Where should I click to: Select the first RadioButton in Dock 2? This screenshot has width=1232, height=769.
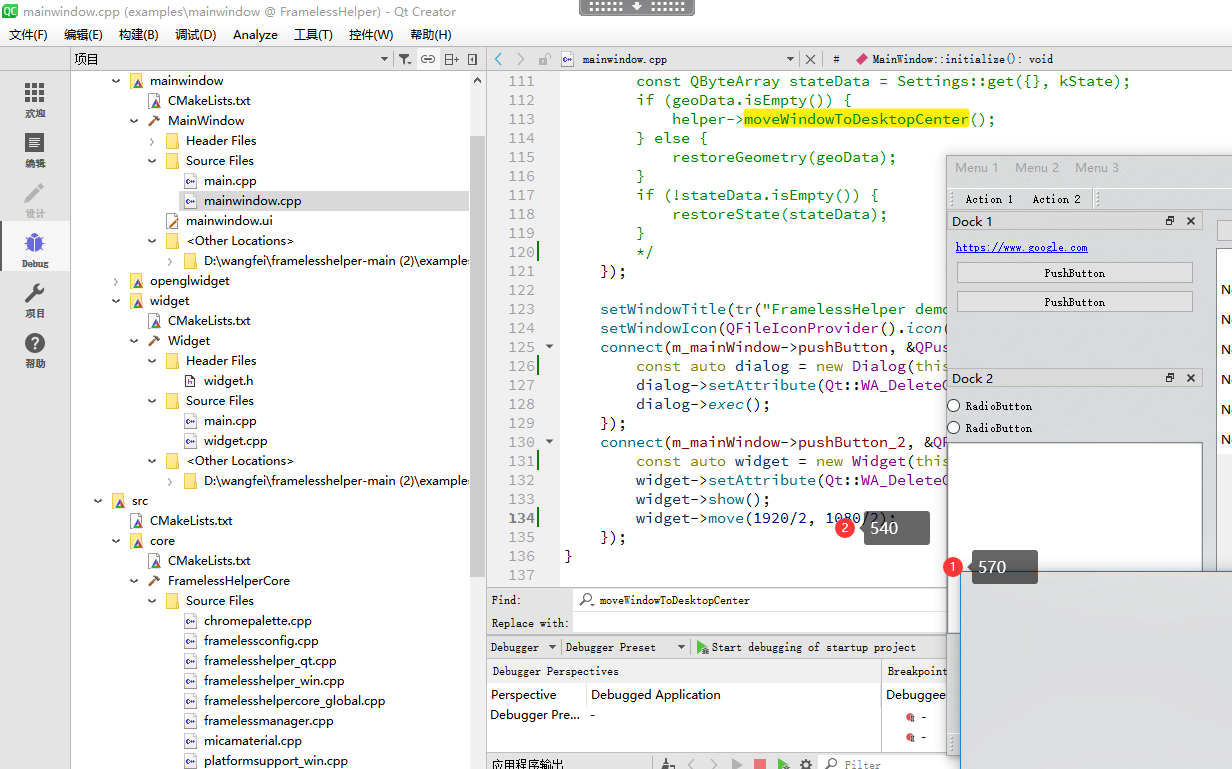(955, 406)
